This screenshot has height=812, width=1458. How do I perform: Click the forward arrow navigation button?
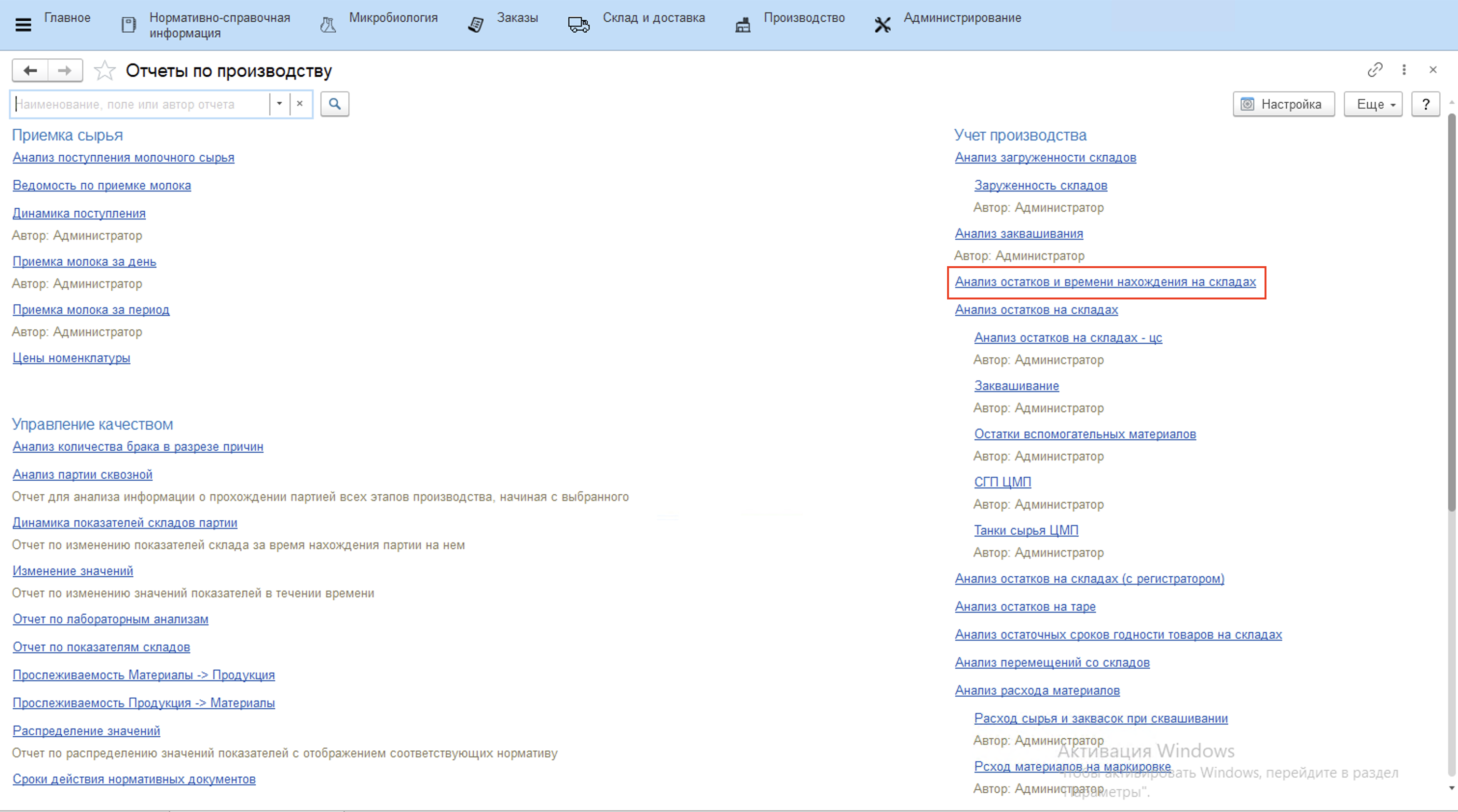[65, 71]
